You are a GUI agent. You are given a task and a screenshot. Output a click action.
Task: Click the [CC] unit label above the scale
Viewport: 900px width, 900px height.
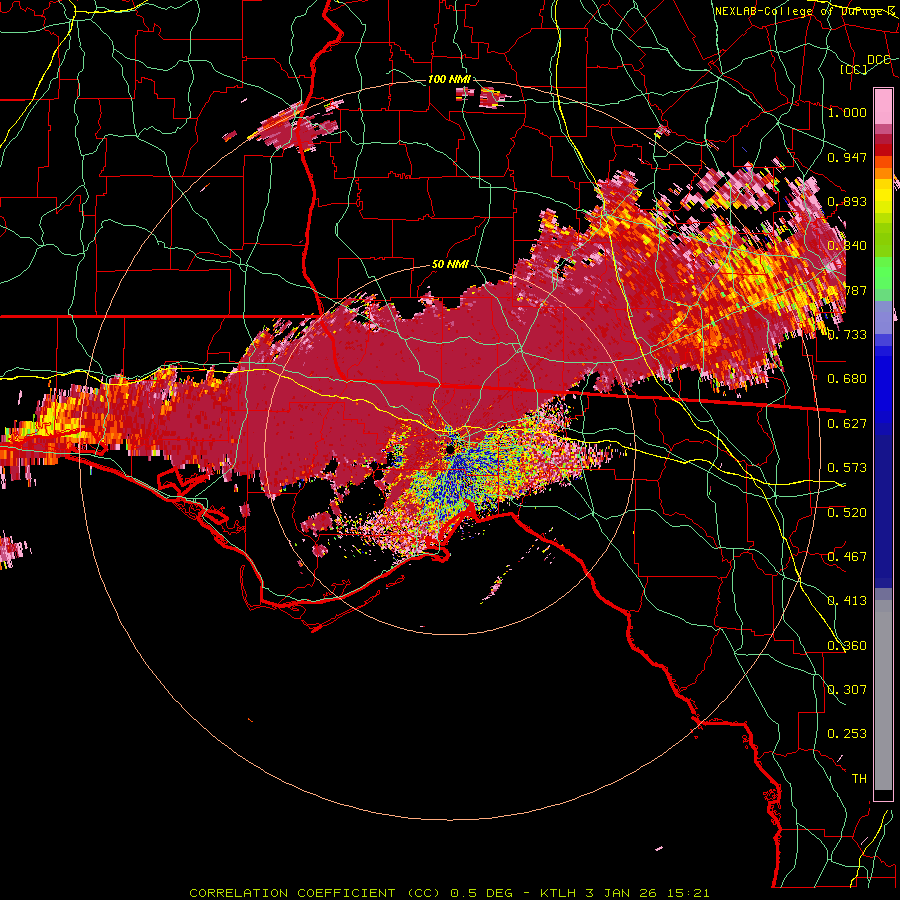854,70
